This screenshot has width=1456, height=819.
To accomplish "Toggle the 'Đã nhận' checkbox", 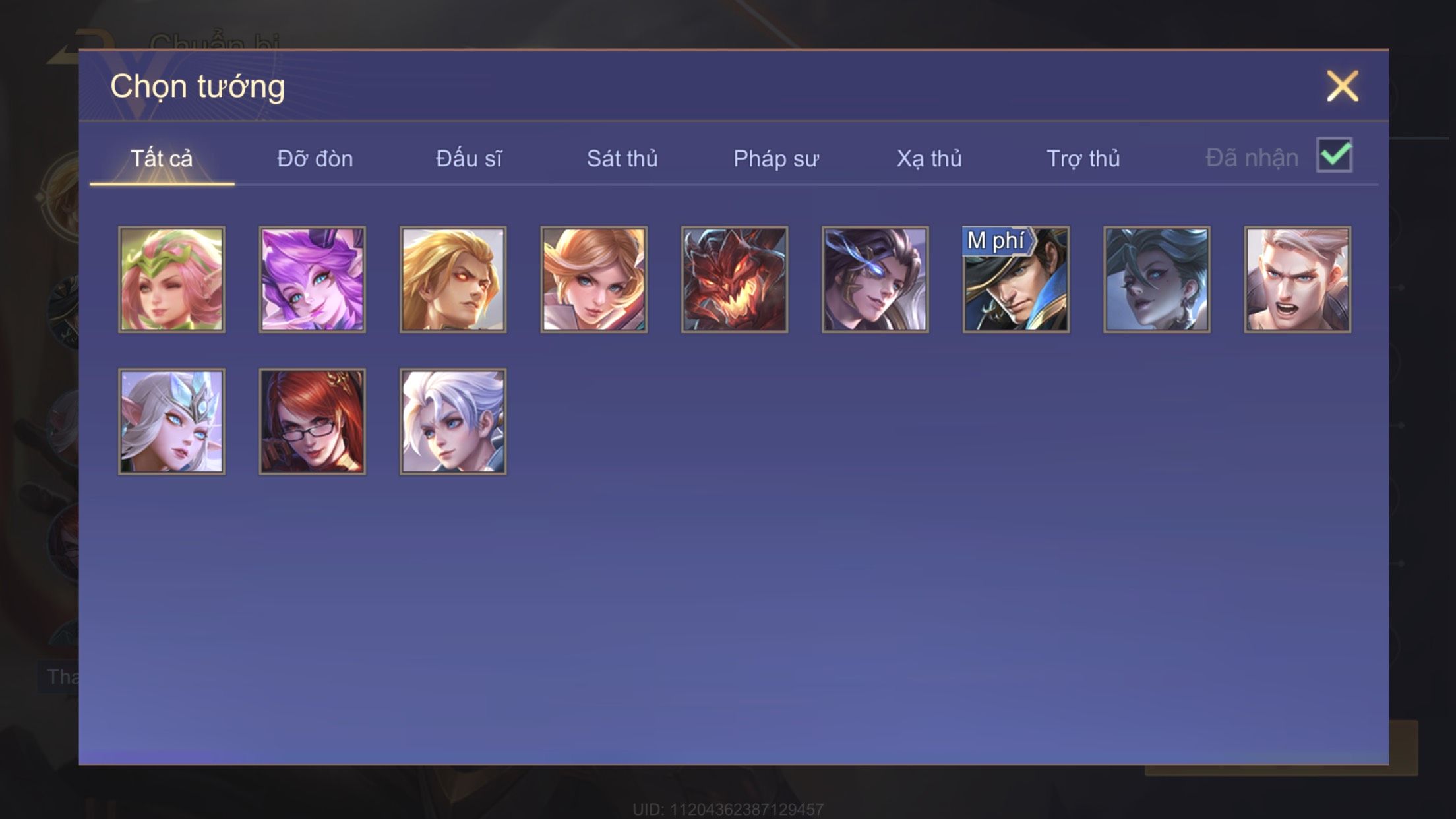I will [1334, 155].
